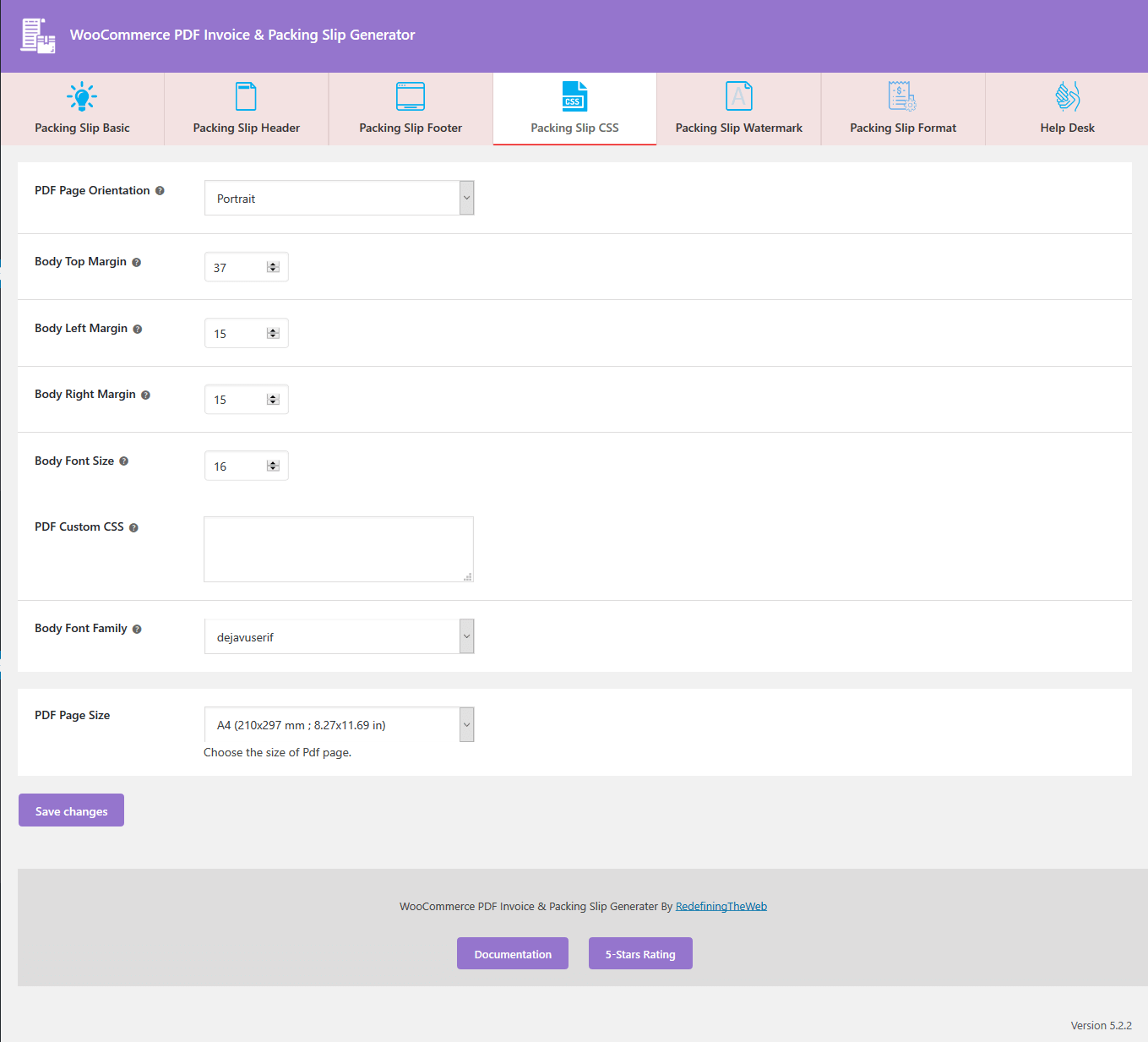Switch to Packing Slip Footer tab
The height and width of the screenshot is (1042, 1148).
point(411,108)
